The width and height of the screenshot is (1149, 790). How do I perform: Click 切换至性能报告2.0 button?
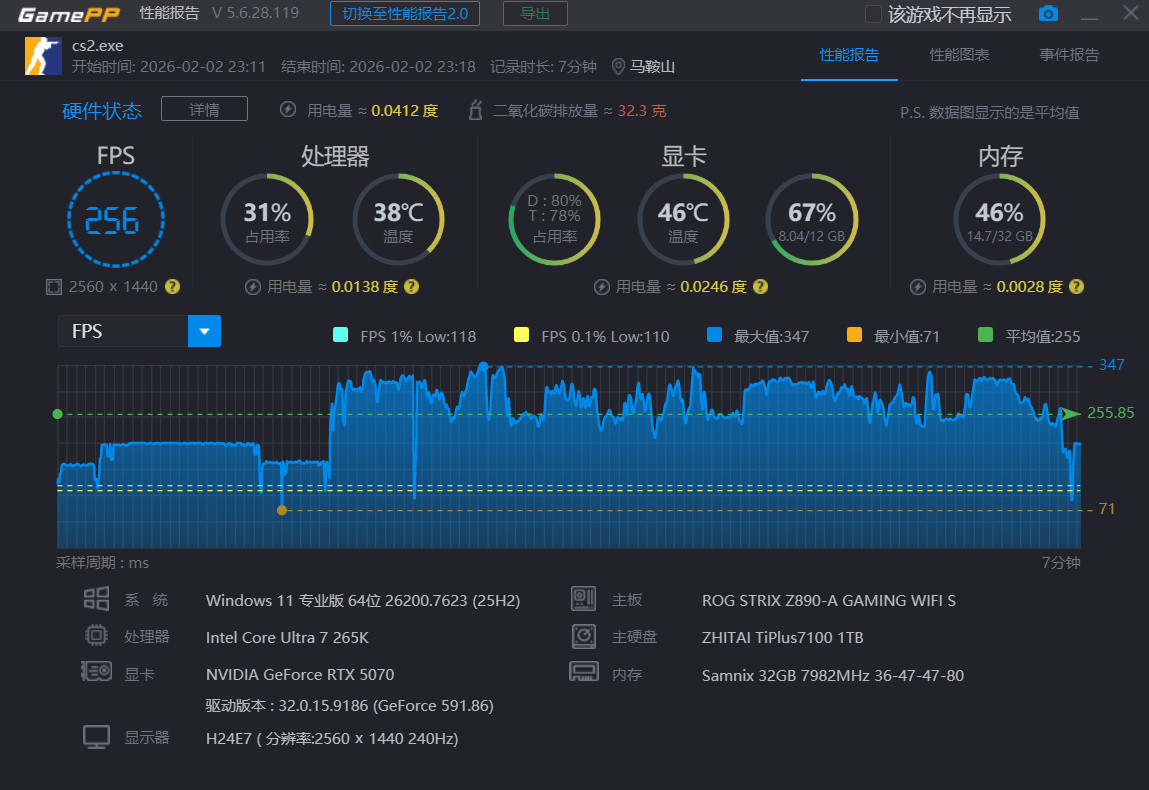[x=404, y=14]
